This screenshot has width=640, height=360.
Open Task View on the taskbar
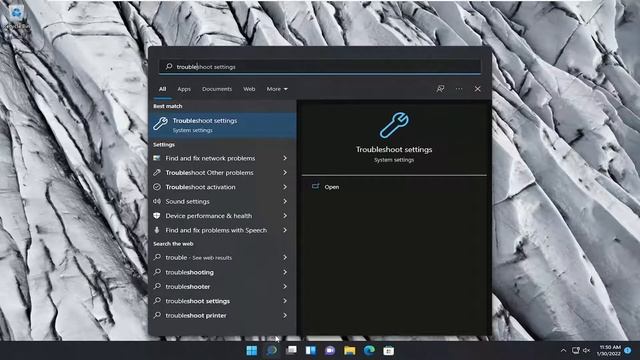[x=291, y=351]
